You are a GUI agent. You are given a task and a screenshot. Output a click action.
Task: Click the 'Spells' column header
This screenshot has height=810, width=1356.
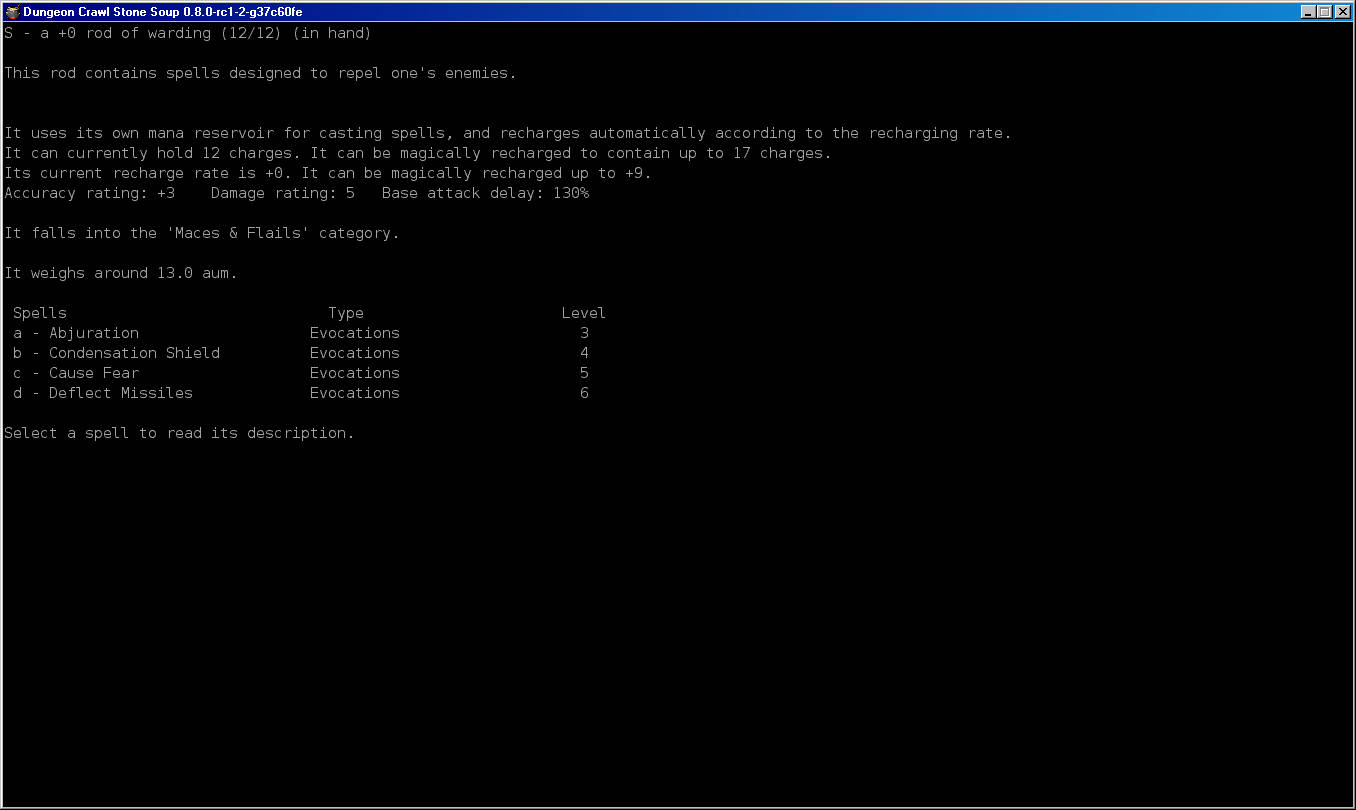pyautogui.click(x=40, y=313)
